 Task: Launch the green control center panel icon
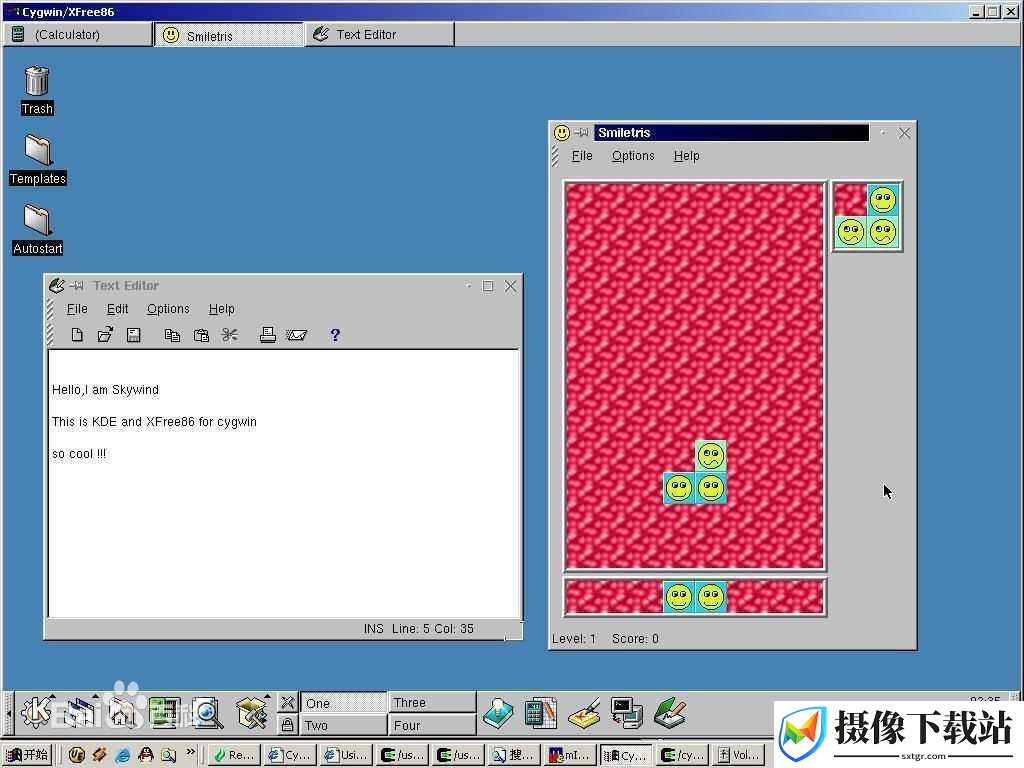[164, 712]
